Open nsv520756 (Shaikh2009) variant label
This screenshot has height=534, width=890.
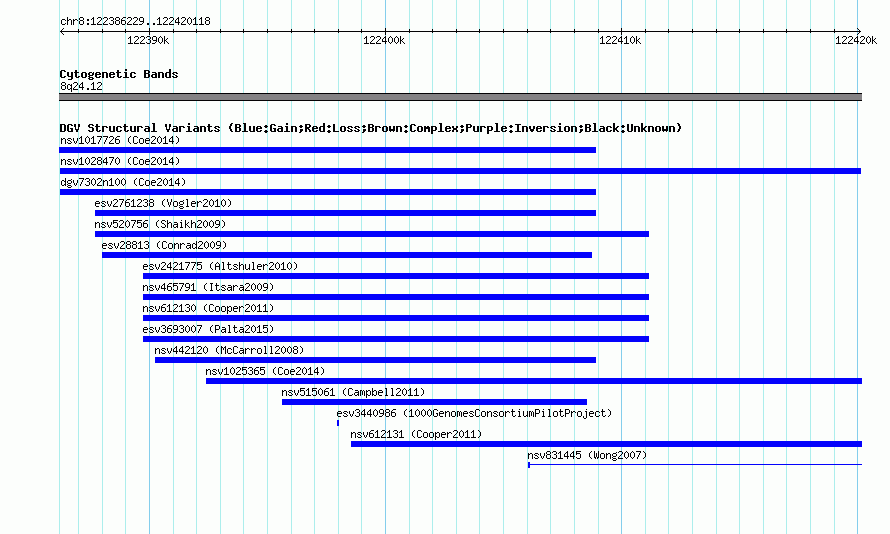click(160, 224)
